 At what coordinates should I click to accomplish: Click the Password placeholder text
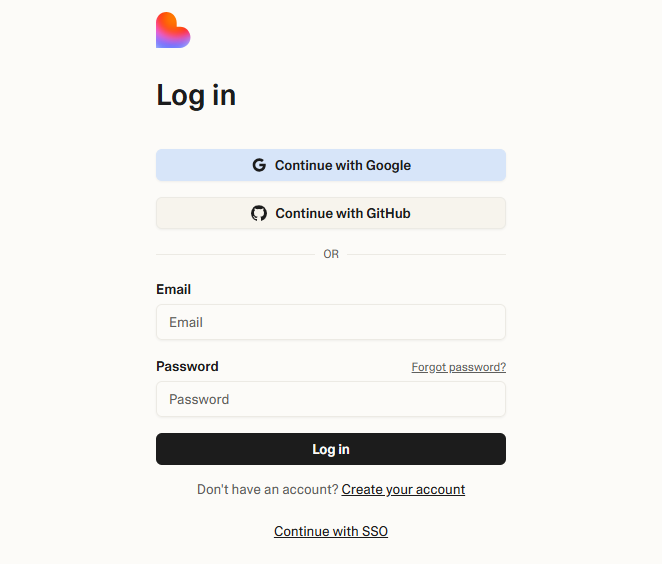coord(199,399)
